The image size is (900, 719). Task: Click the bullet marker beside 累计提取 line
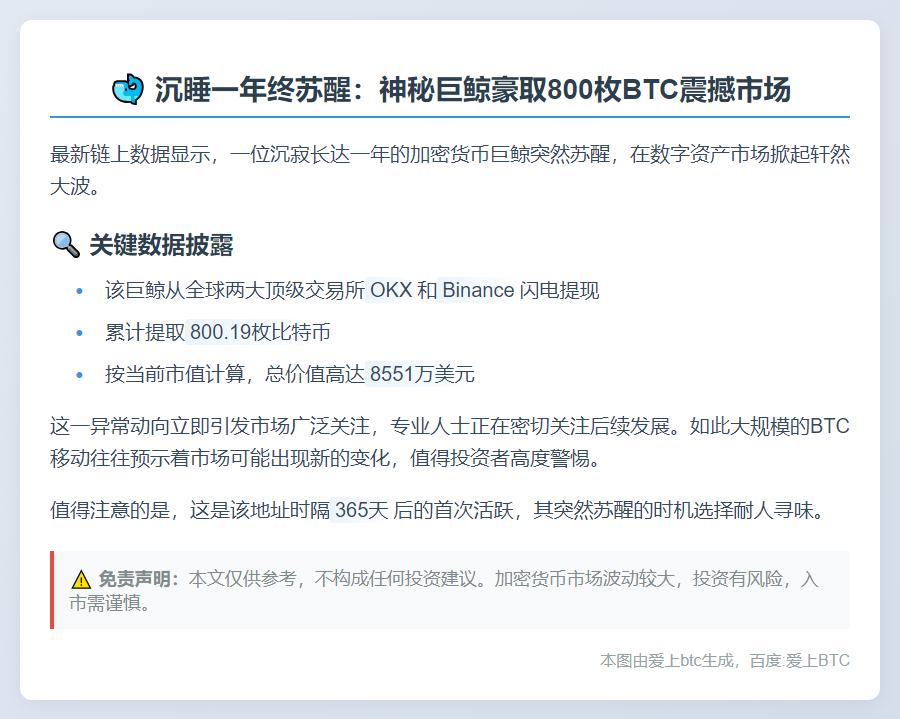(78, 333)
